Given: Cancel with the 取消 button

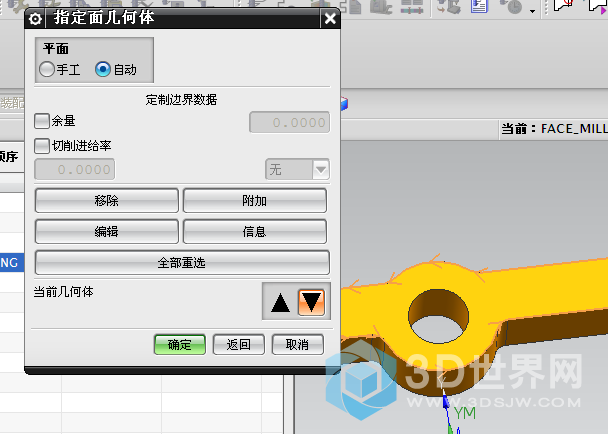Looking at the screenshot, I should (x=297, y=344).
